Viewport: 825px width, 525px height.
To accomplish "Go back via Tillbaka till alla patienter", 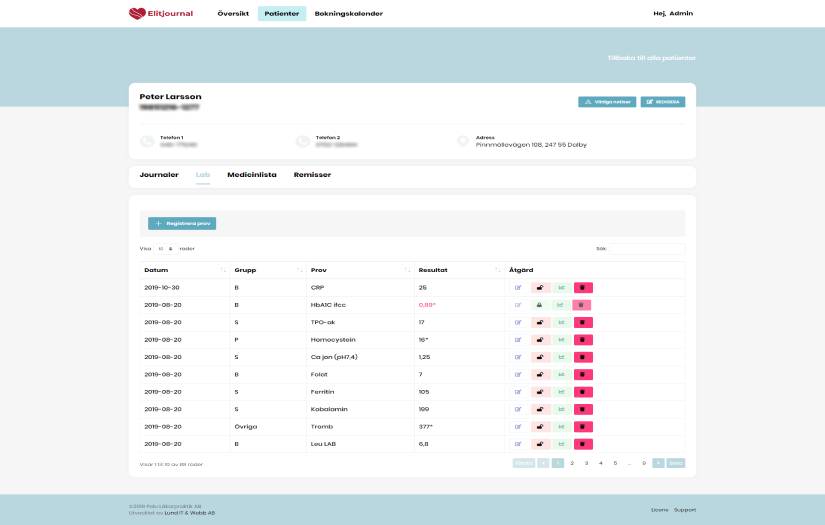I will click(651, 58).
